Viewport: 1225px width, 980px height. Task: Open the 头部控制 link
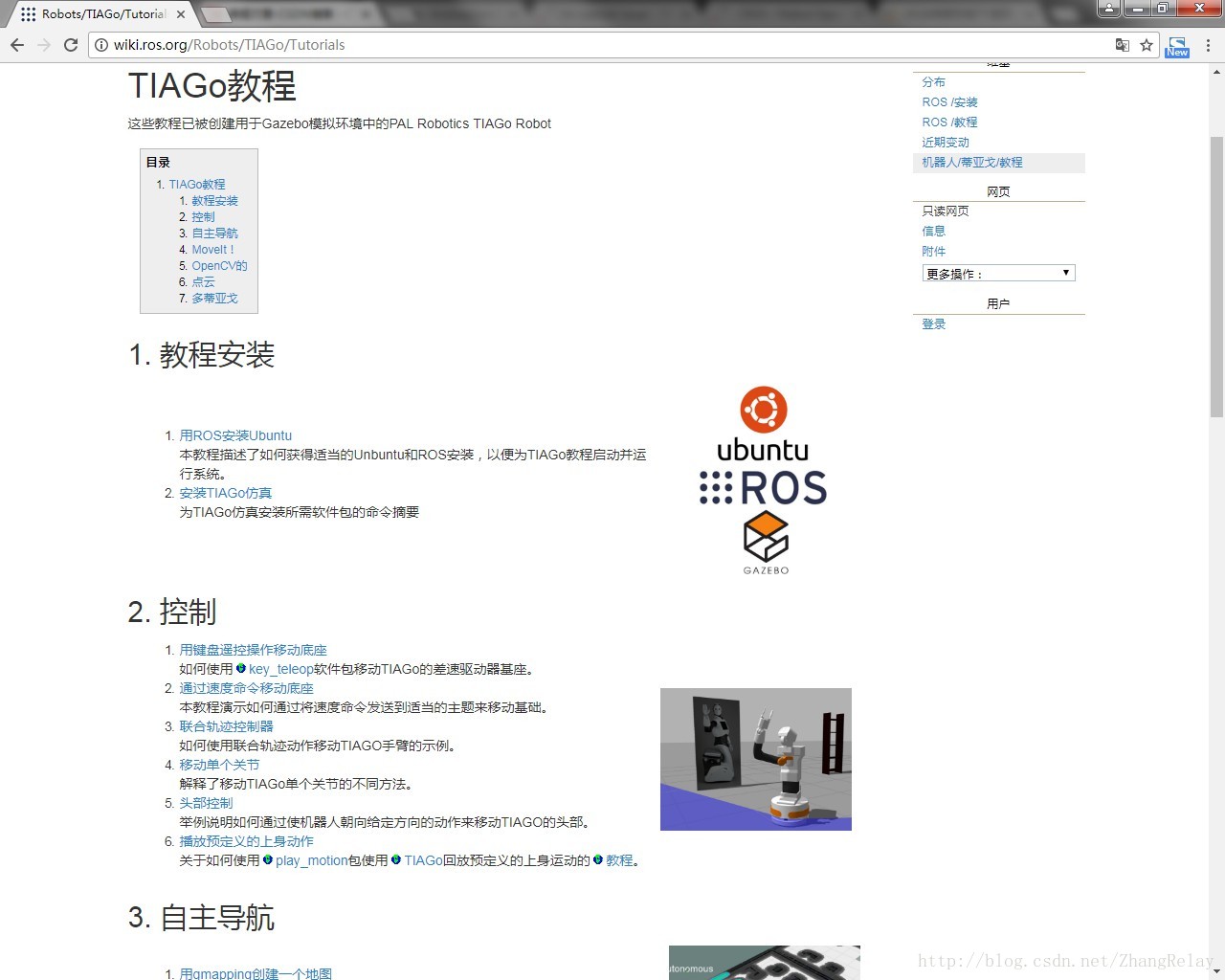click(206, 803)
